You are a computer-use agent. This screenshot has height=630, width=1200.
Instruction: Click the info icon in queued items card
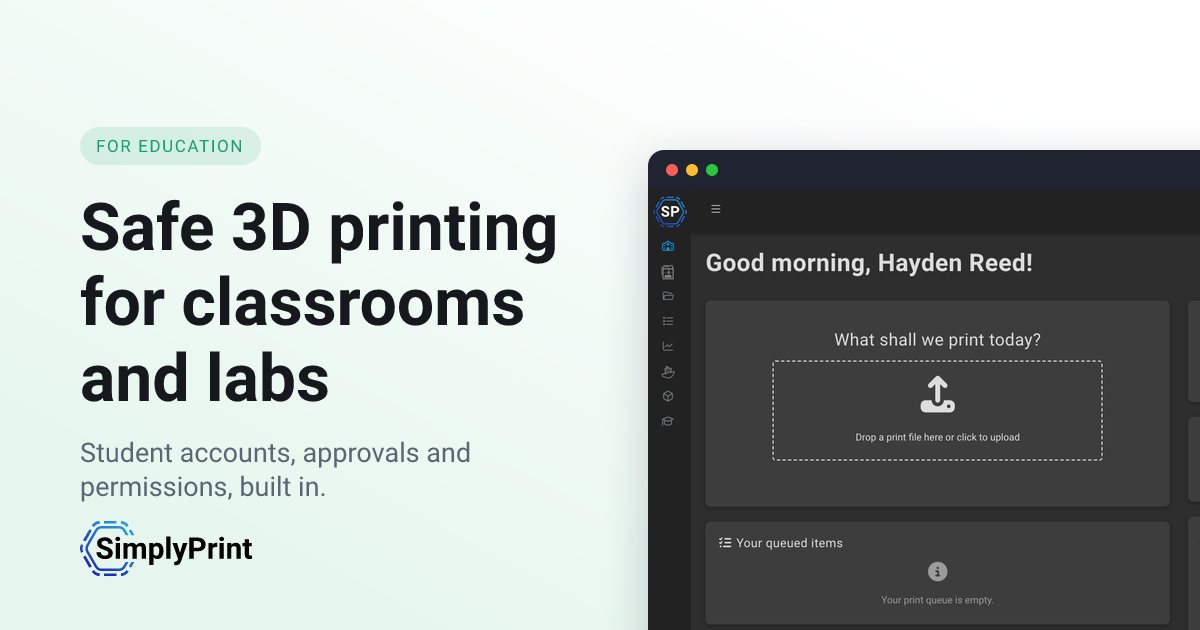point(937,571)
